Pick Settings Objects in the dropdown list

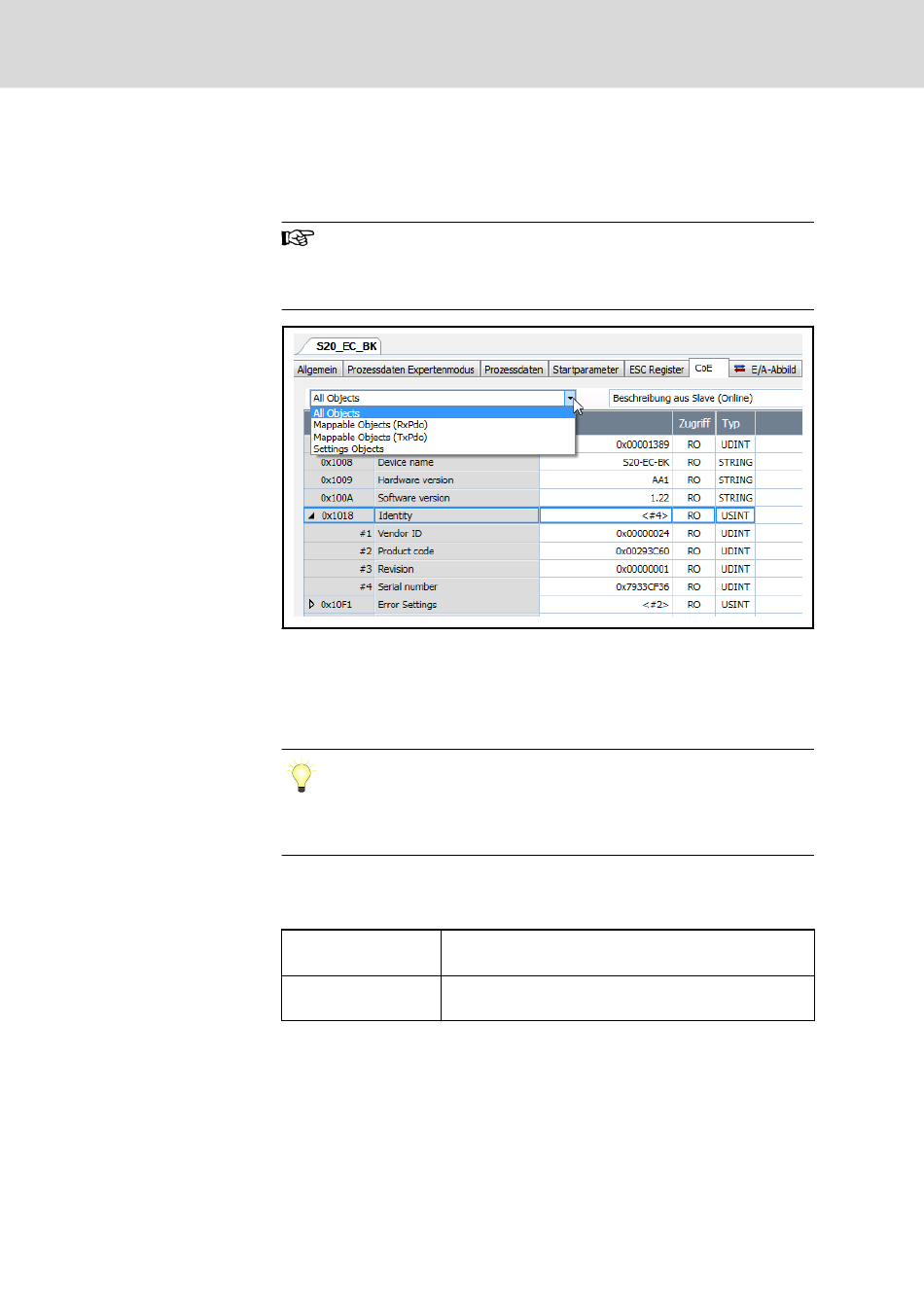click(348, 449)
